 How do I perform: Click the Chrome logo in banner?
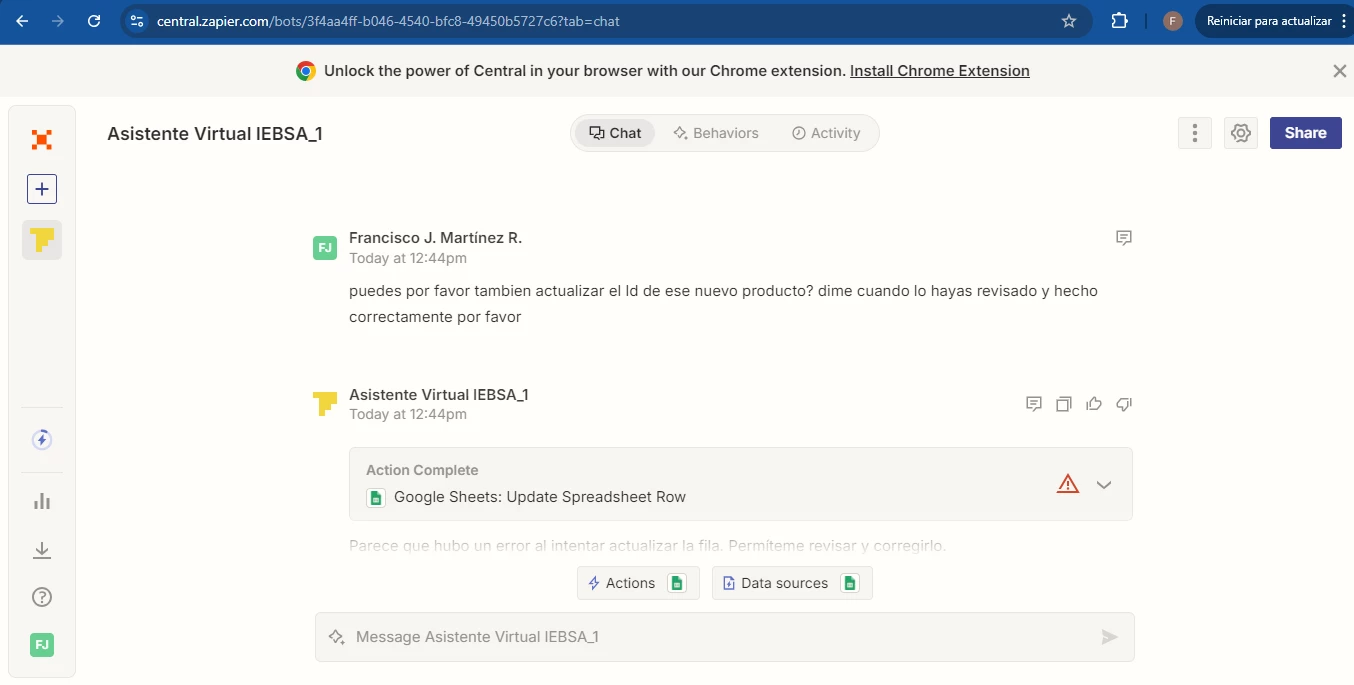pyautogui.click(x=306, y=71)
